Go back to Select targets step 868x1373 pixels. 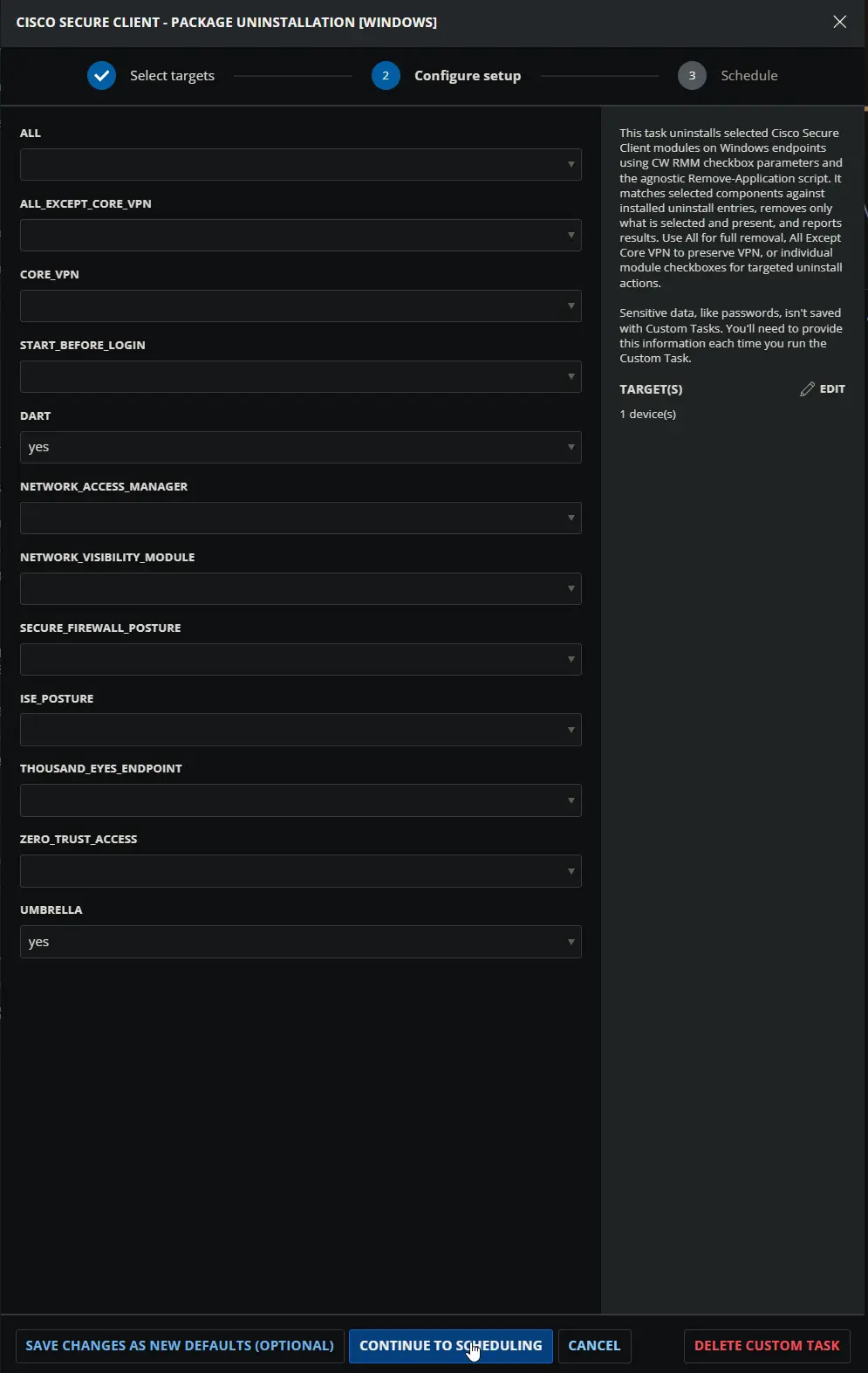pos(171,75)
